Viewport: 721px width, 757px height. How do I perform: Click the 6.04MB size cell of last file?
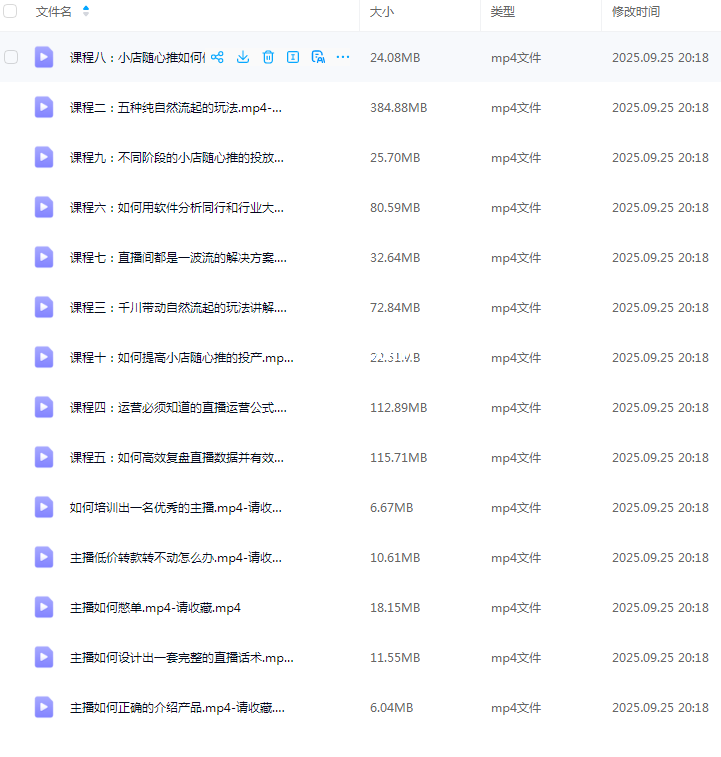(391, 707)
